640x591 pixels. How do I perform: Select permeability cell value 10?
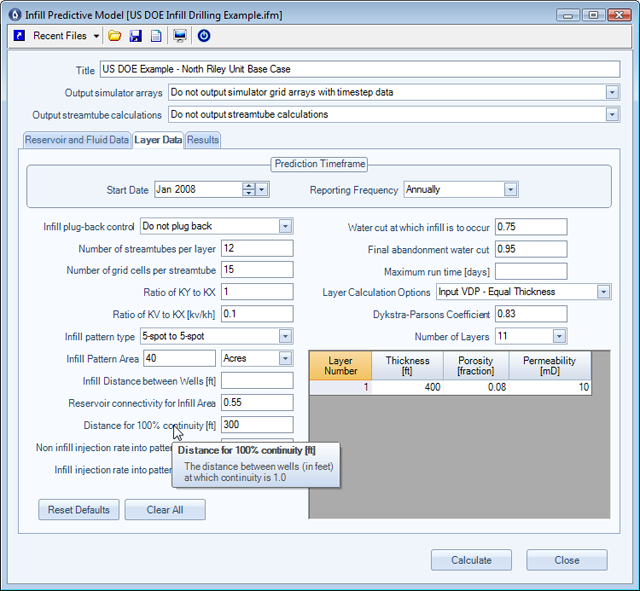[550, 387]
